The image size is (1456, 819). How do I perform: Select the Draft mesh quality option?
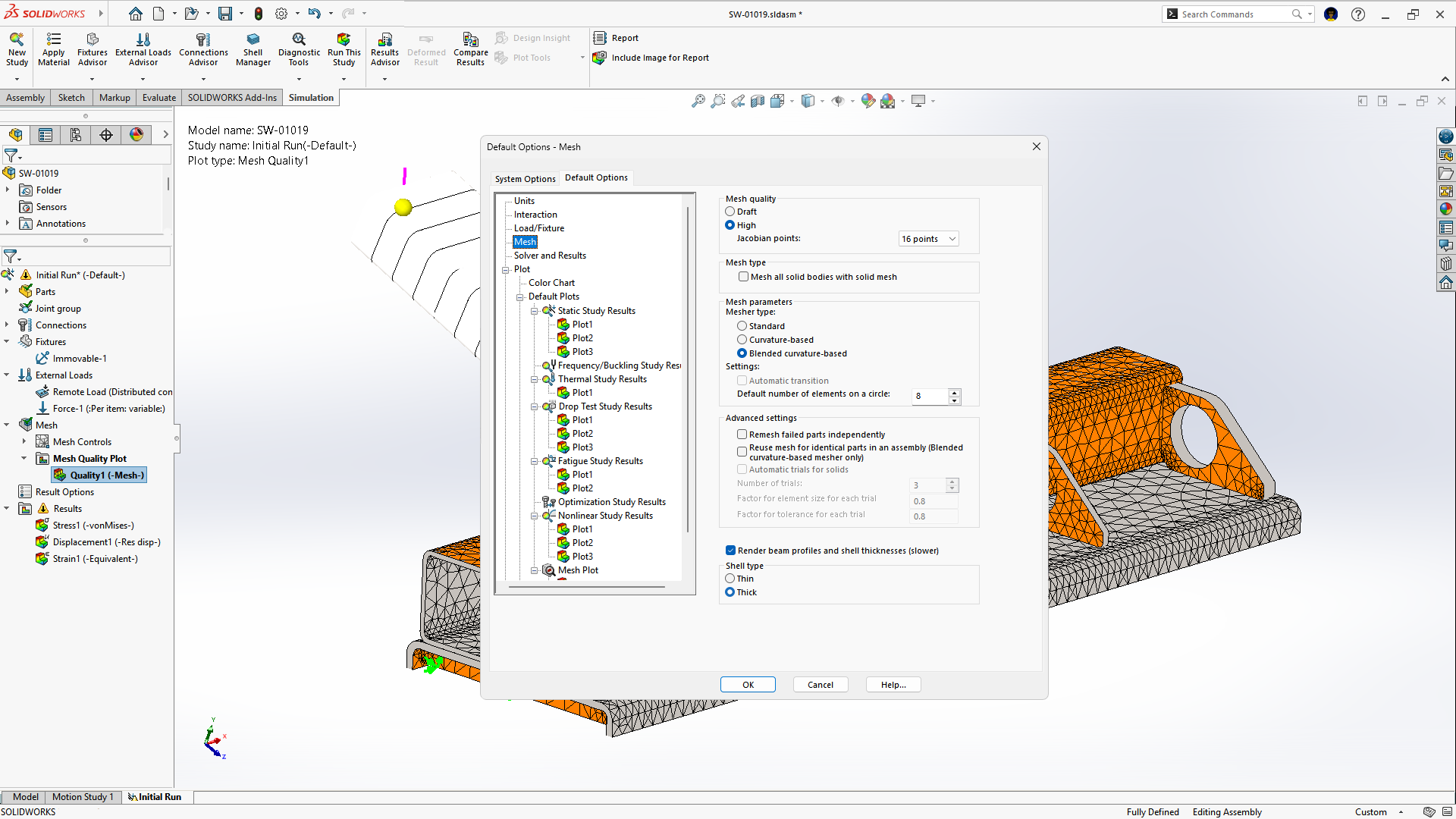tap(730, 212)
